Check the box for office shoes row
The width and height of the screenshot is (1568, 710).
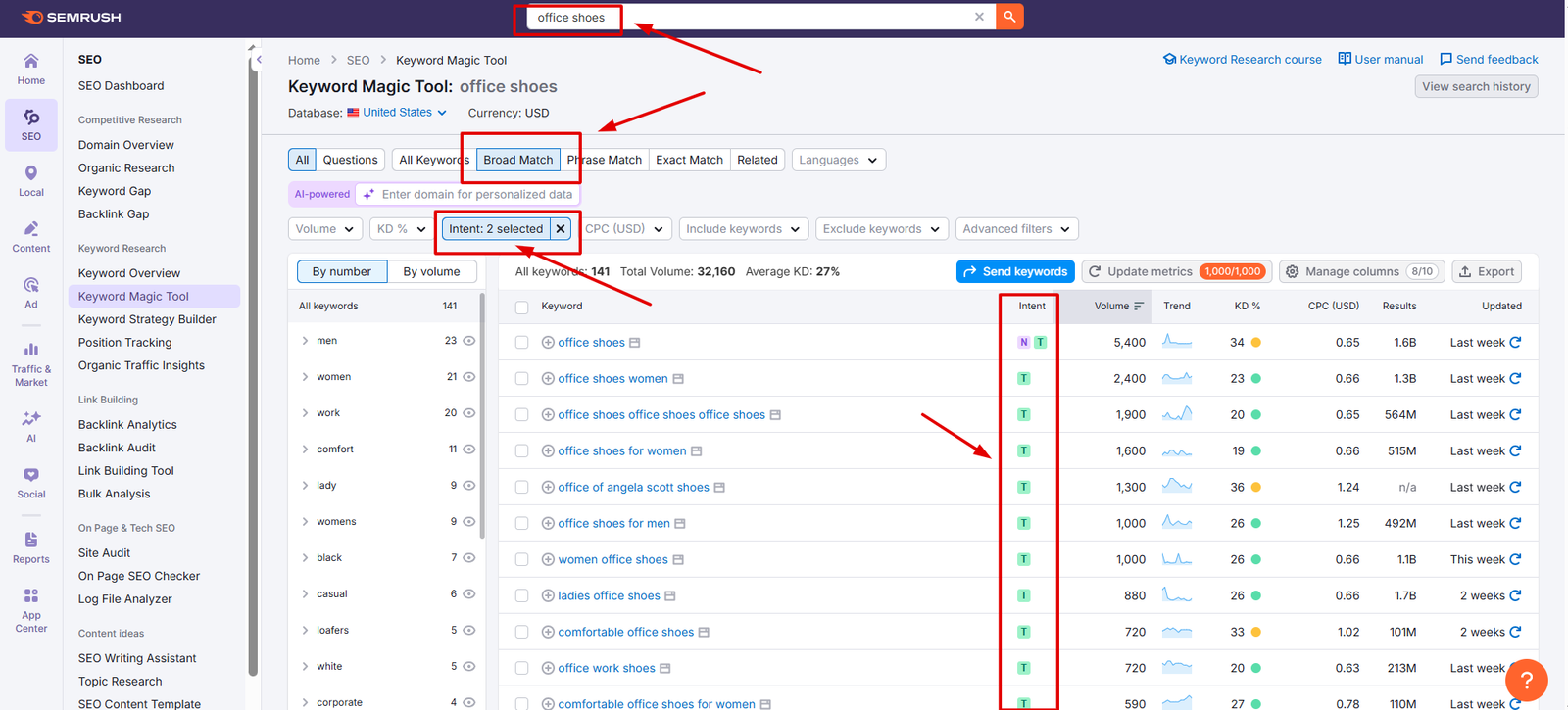521,343
